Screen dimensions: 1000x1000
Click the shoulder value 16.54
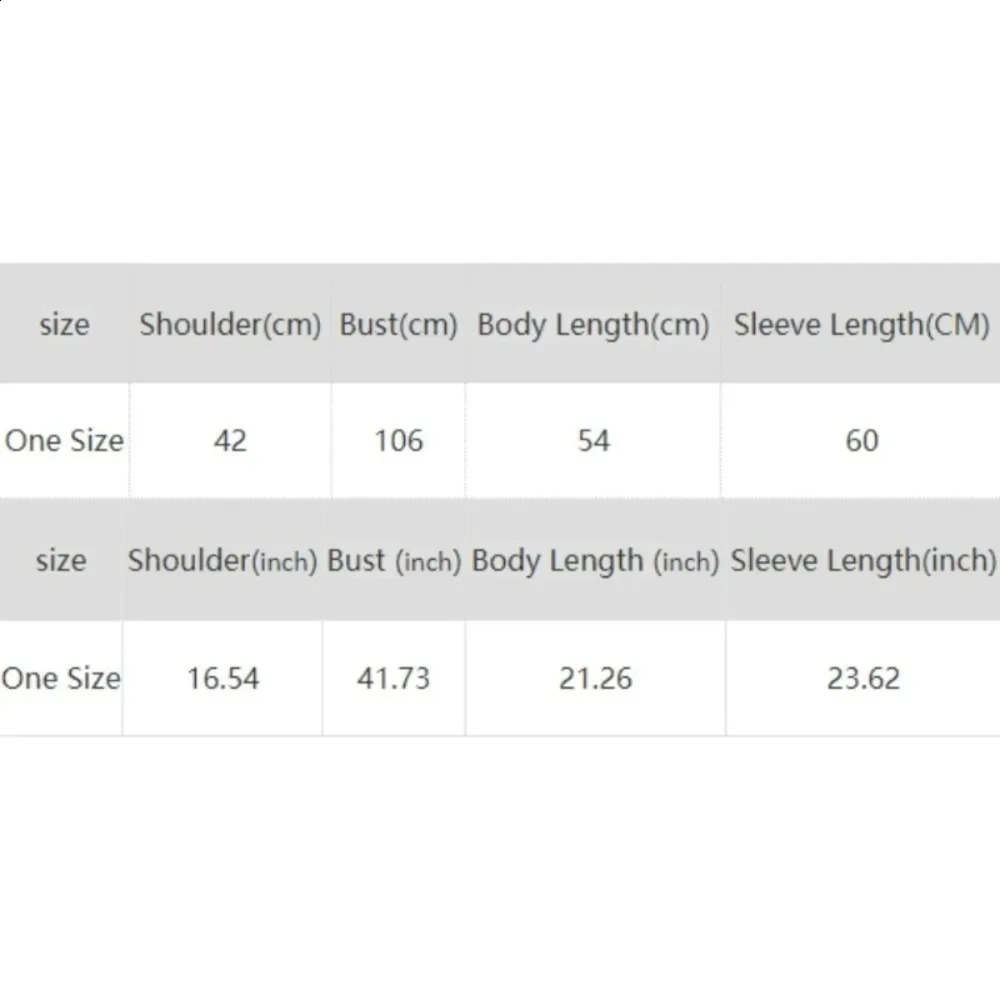pyautogui.click(x=222, y=679)
